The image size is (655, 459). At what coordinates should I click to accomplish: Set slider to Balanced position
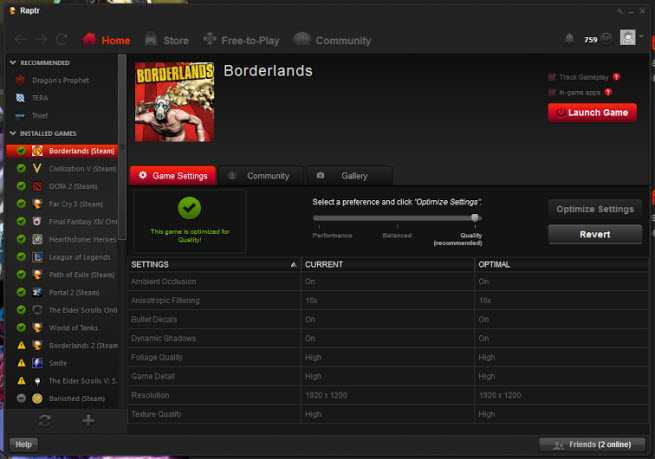[397, 218]
